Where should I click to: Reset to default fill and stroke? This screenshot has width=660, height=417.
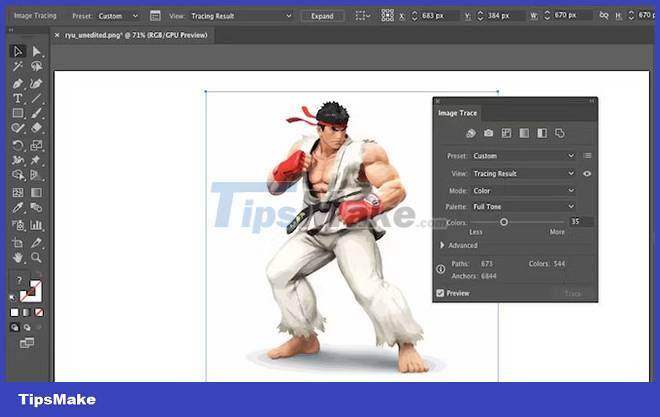[x=13, y=297]
